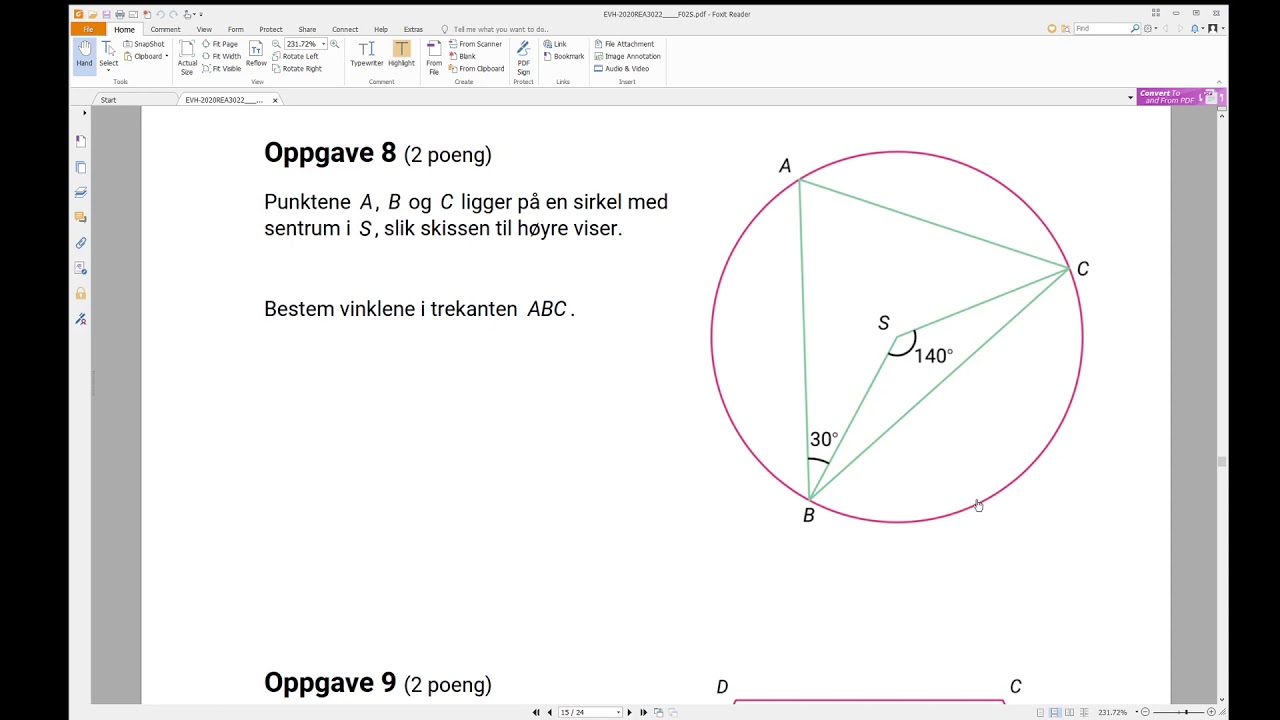
Task: Open the Share ribbon tab
Action: point(307,30)
